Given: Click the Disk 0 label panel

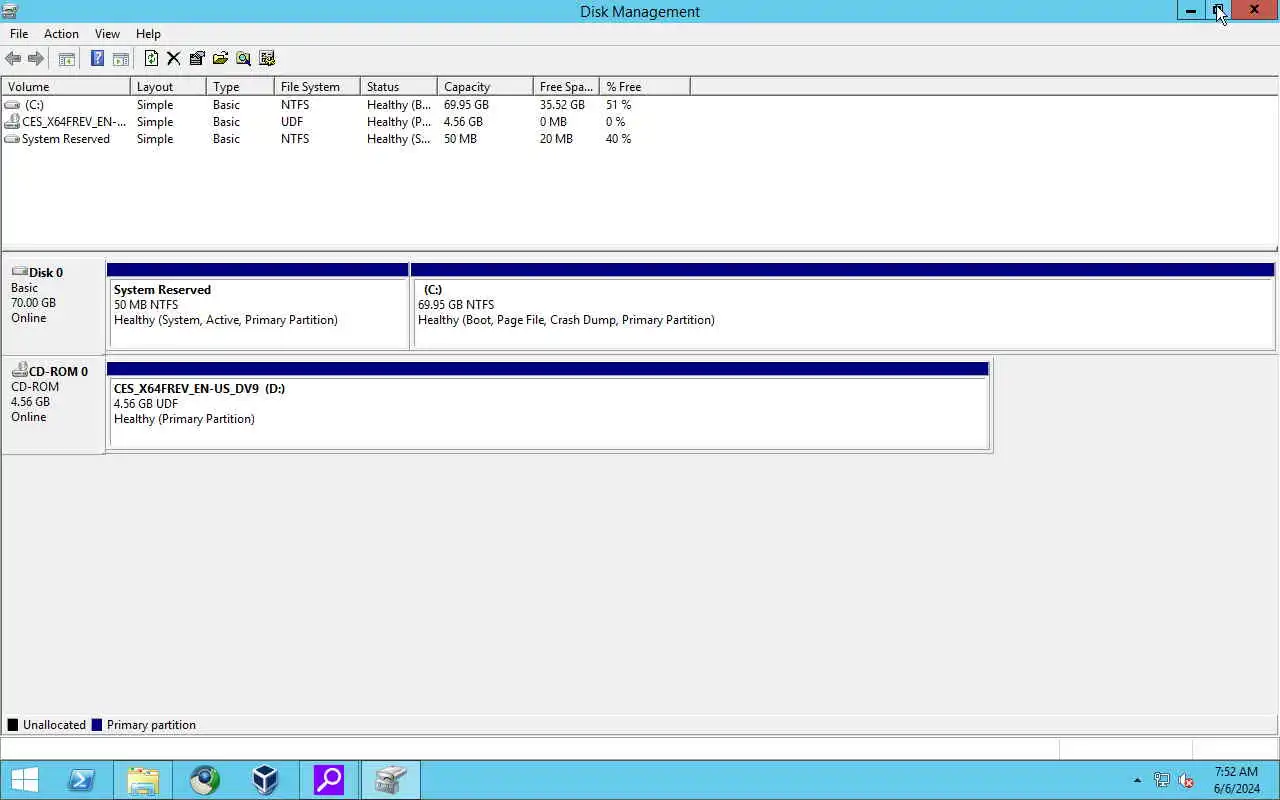Looking at the screenshot, I should coord(53,305).
